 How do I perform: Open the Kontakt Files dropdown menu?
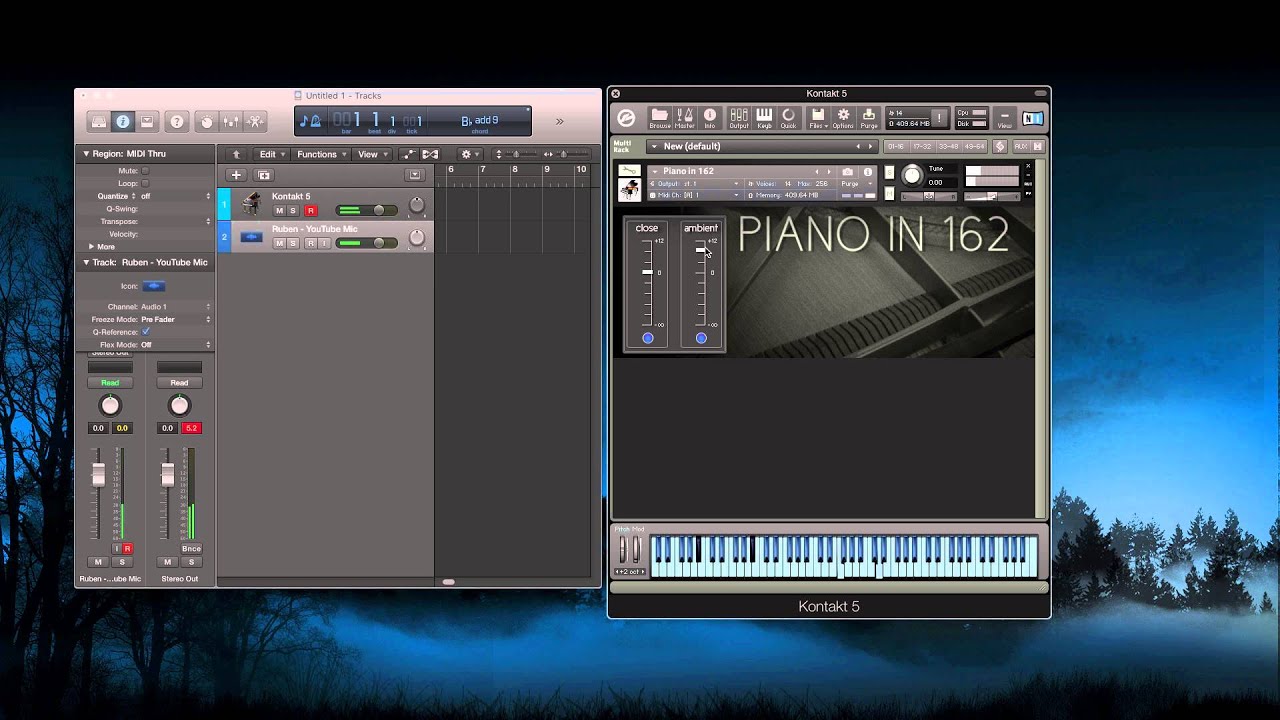[818, 118]
